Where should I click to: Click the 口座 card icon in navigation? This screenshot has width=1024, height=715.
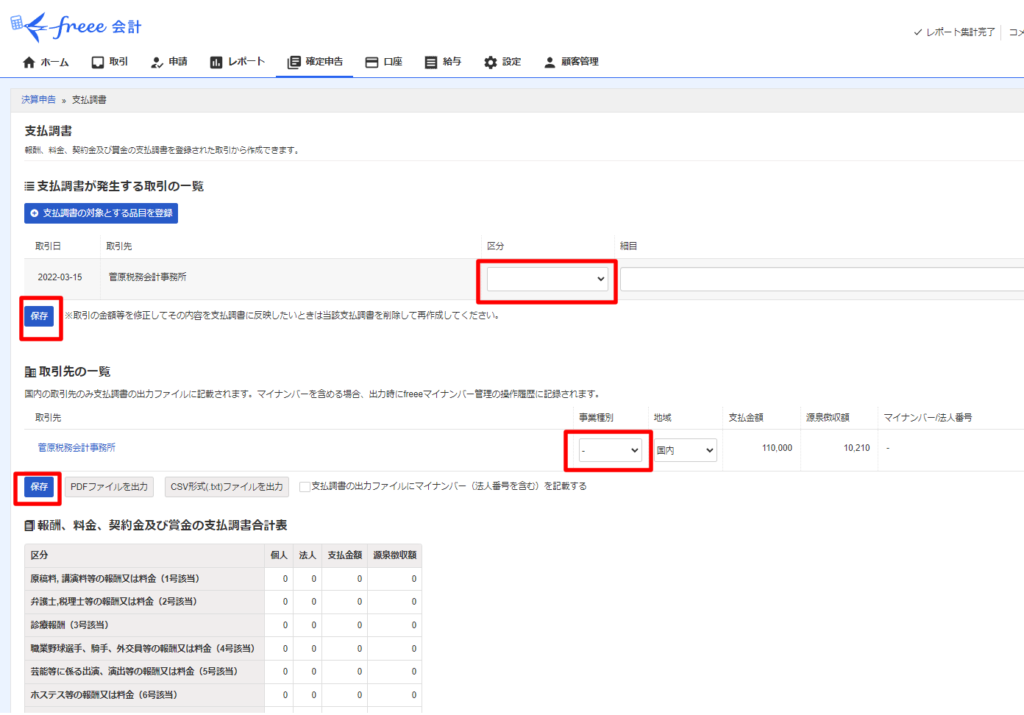(x=372, y=62)
